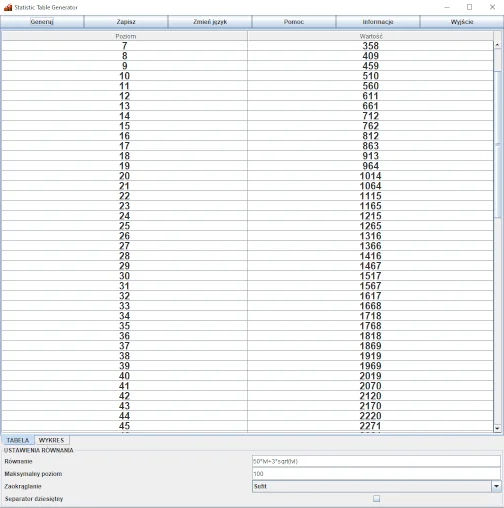Switch to the TABELA tab
This screenshot has width=504, height=508.
(18, 440)
